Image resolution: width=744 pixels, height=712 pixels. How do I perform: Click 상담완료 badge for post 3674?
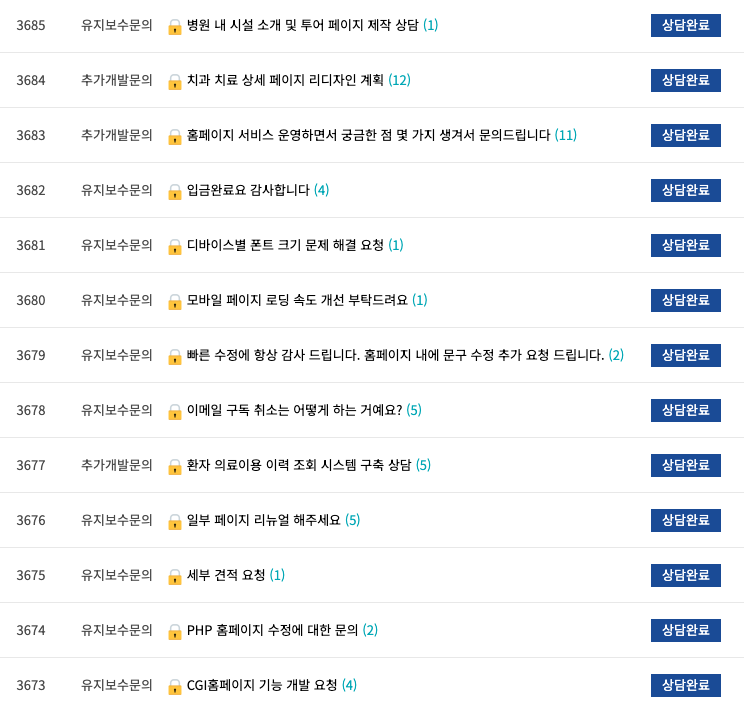(685, 630)
